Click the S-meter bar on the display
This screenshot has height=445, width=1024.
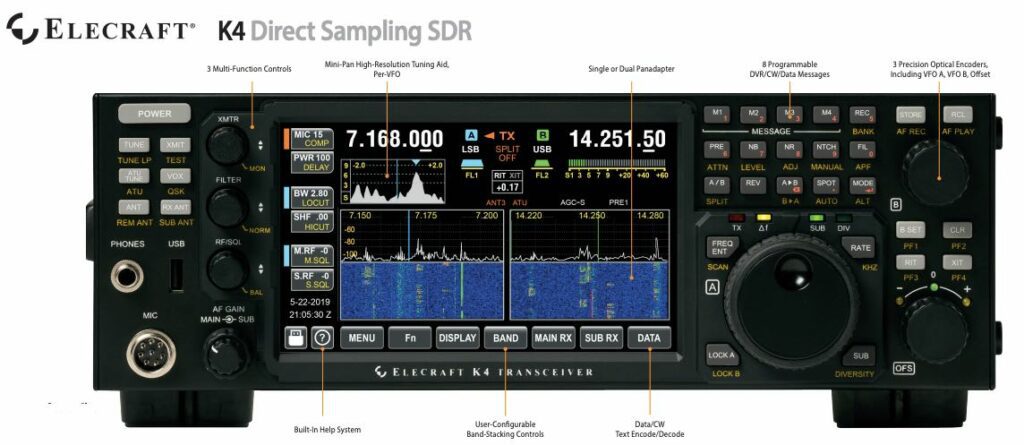(x=617, y=163)
